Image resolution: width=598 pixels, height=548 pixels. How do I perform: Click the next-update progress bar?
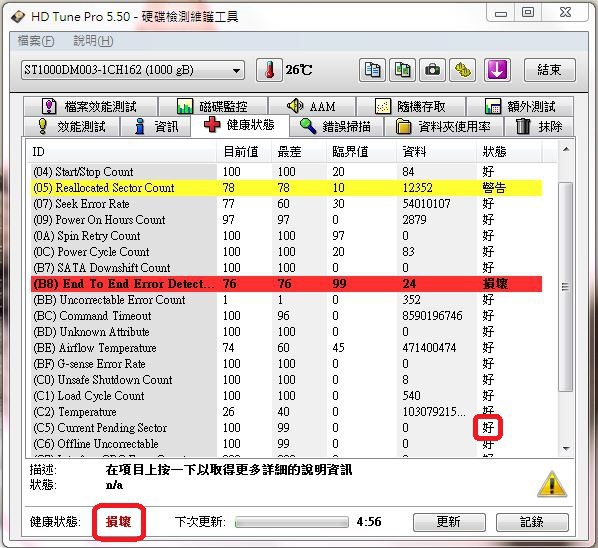pyautogui.click(x=292, y=522)
